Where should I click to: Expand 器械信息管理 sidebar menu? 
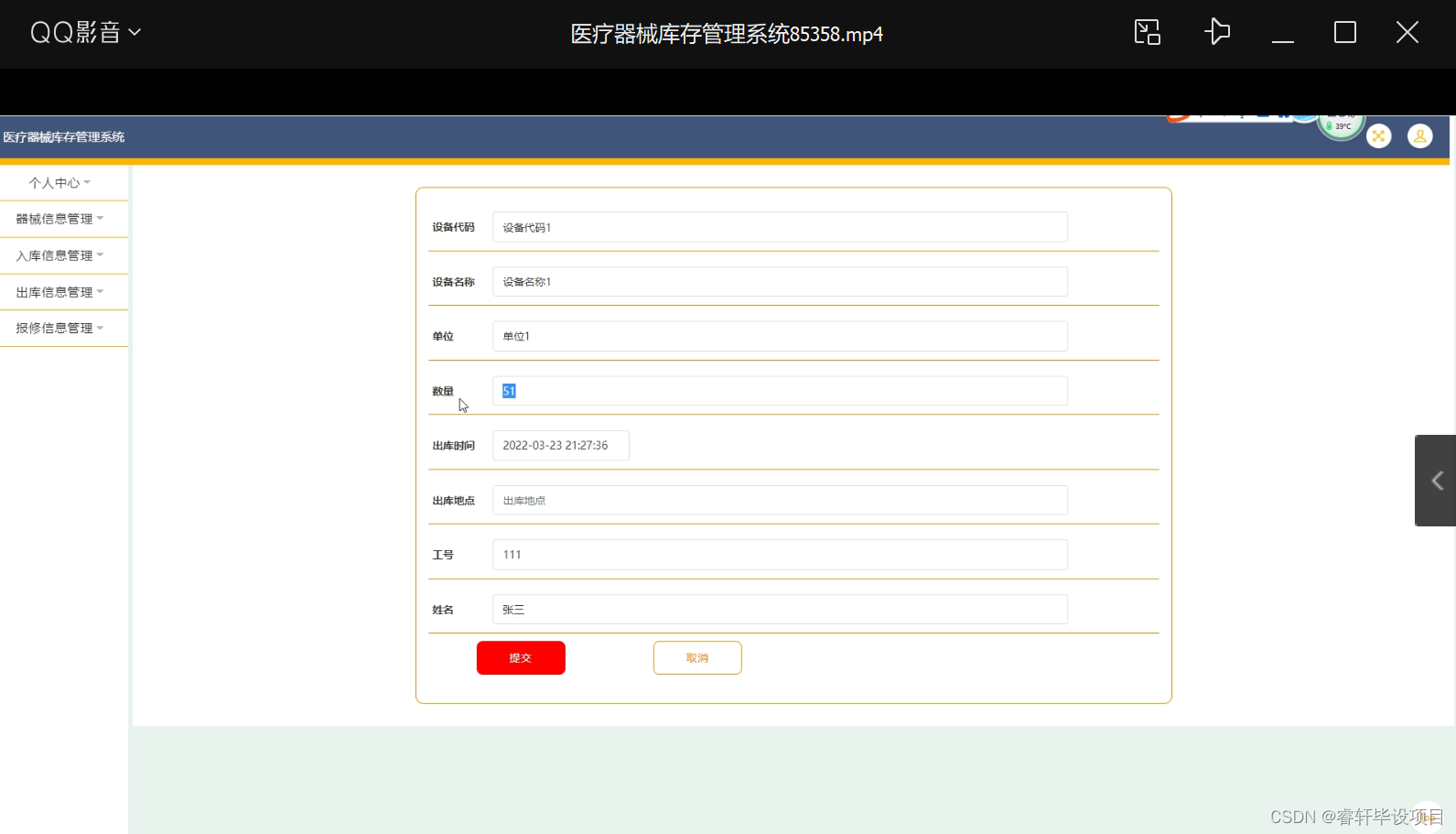[59, 219]
